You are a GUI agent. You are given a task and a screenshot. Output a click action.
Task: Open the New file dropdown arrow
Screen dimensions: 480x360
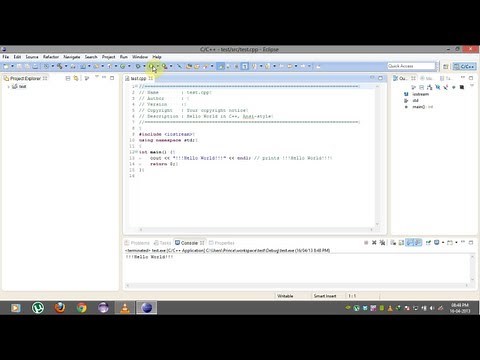12,66
